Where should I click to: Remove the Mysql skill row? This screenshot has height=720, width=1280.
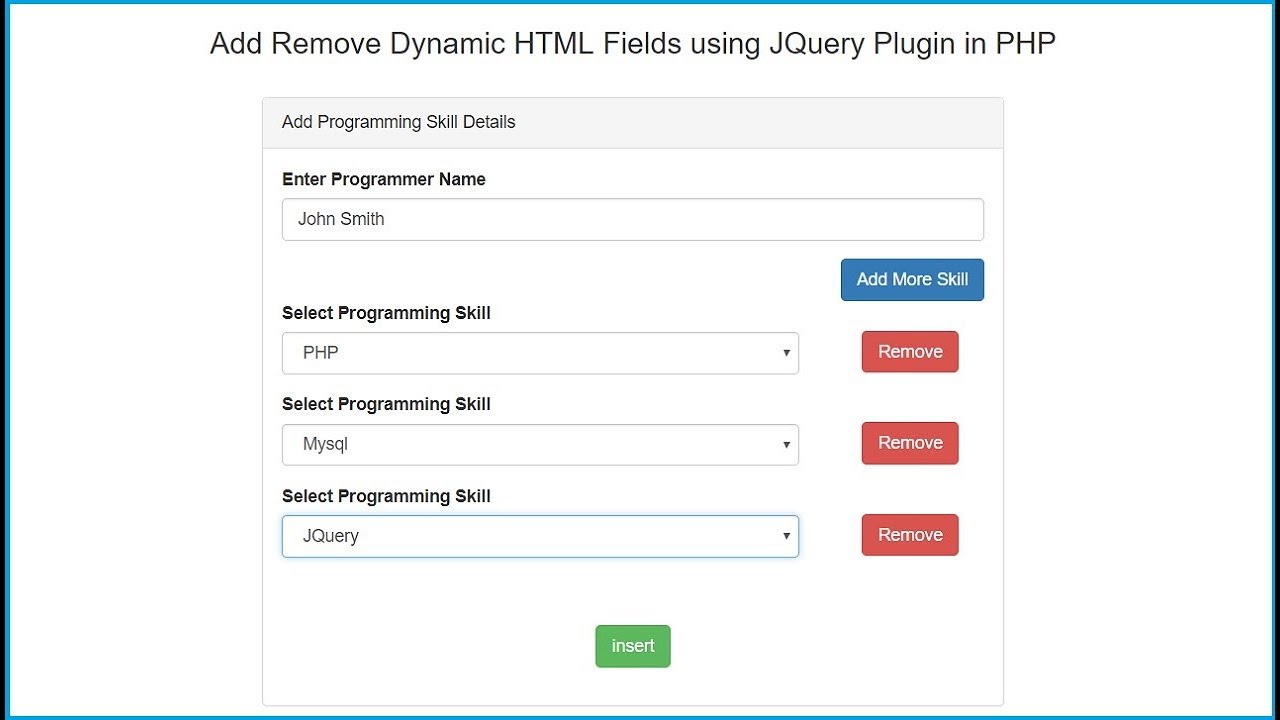tap(910, 443)
